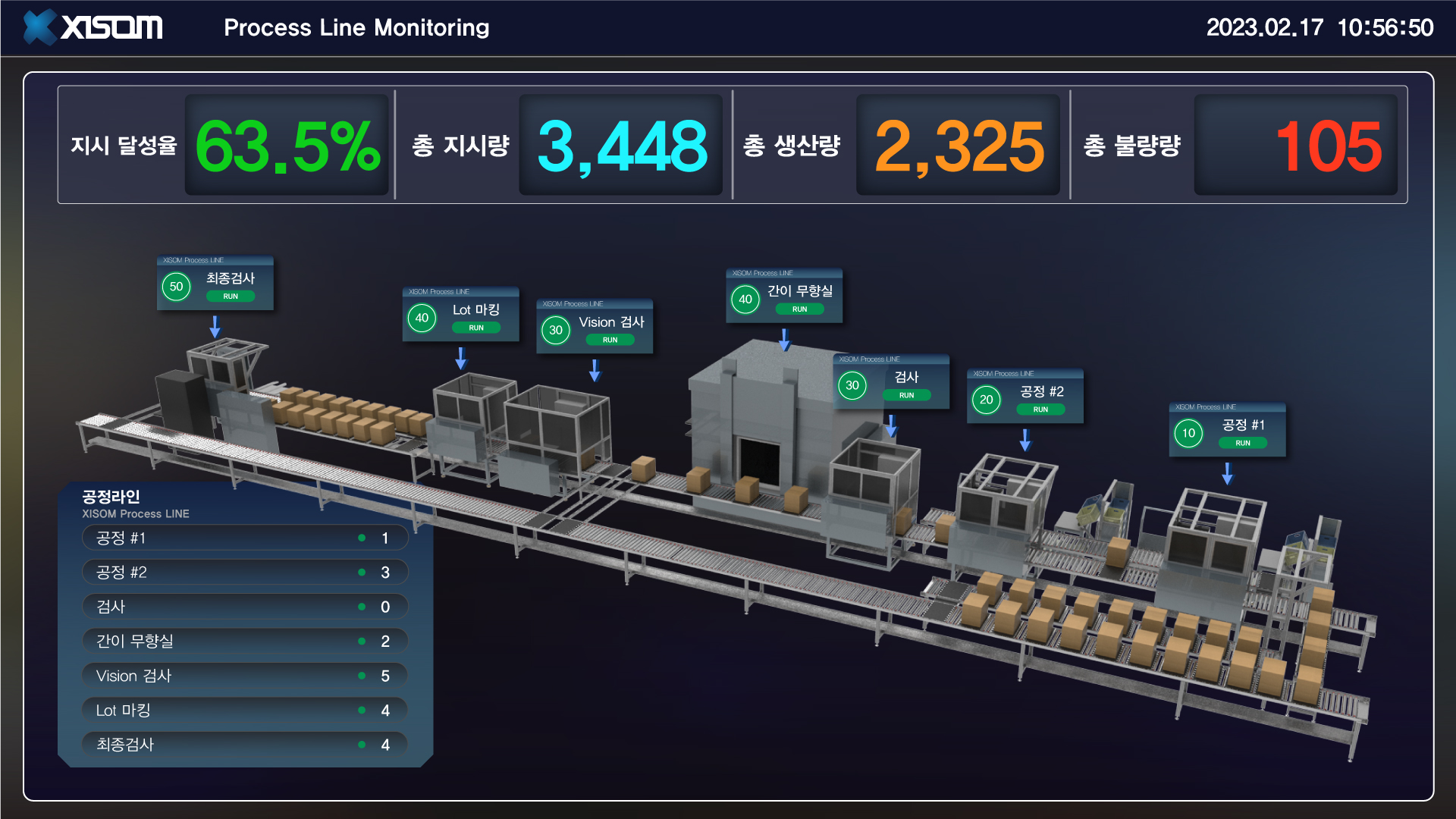The image size is (1456, 819).
Task: Click the 30 circle badge on 검사 card
Action: pyautogui.click(x=852, y=385)
